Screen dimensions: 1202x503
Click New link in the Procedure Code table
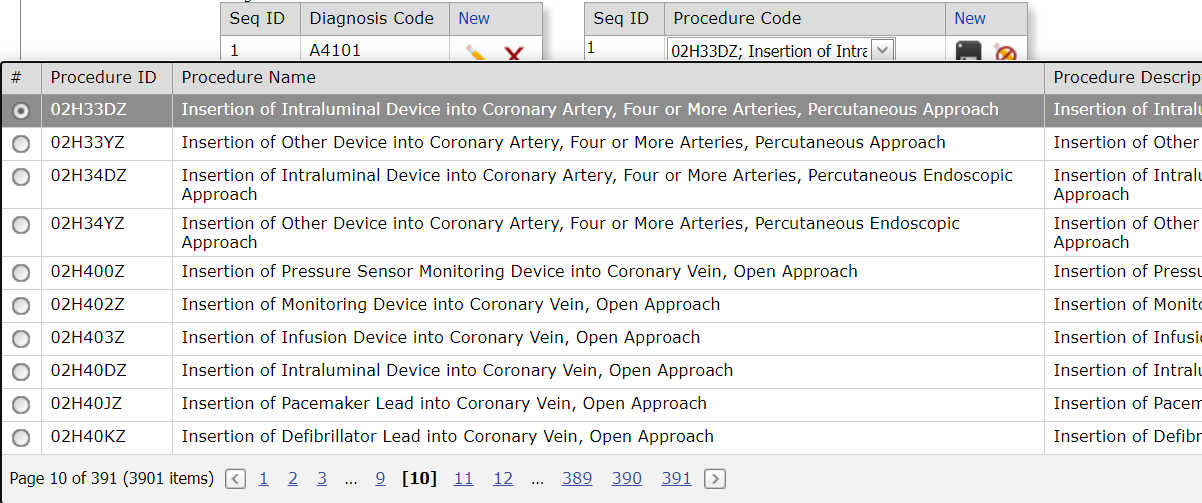pyautogui.click(x=970, y=18)
